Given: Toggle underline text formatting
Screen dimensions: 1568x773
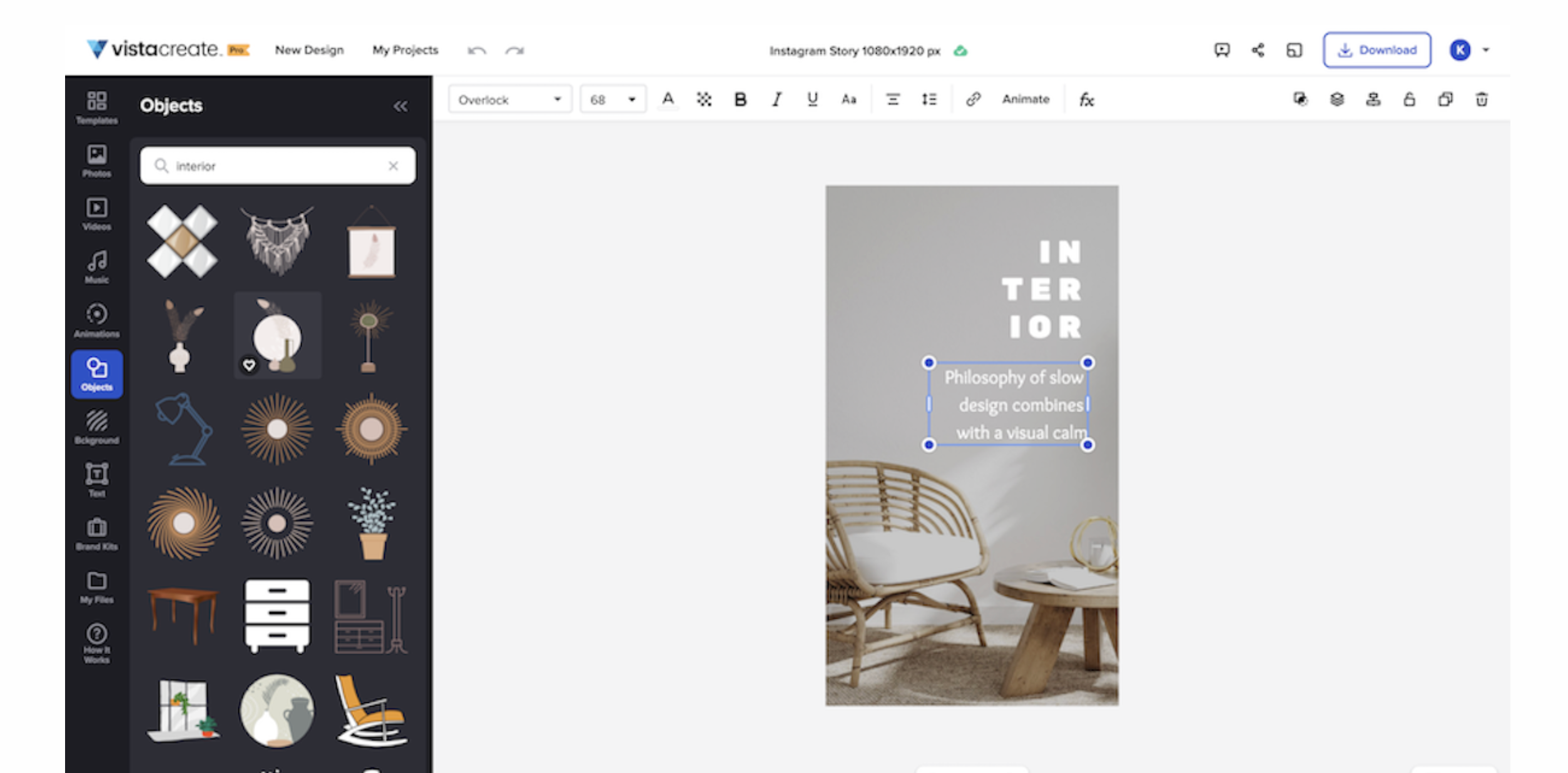Looking at the screenshot, I should tap(812, 99).
